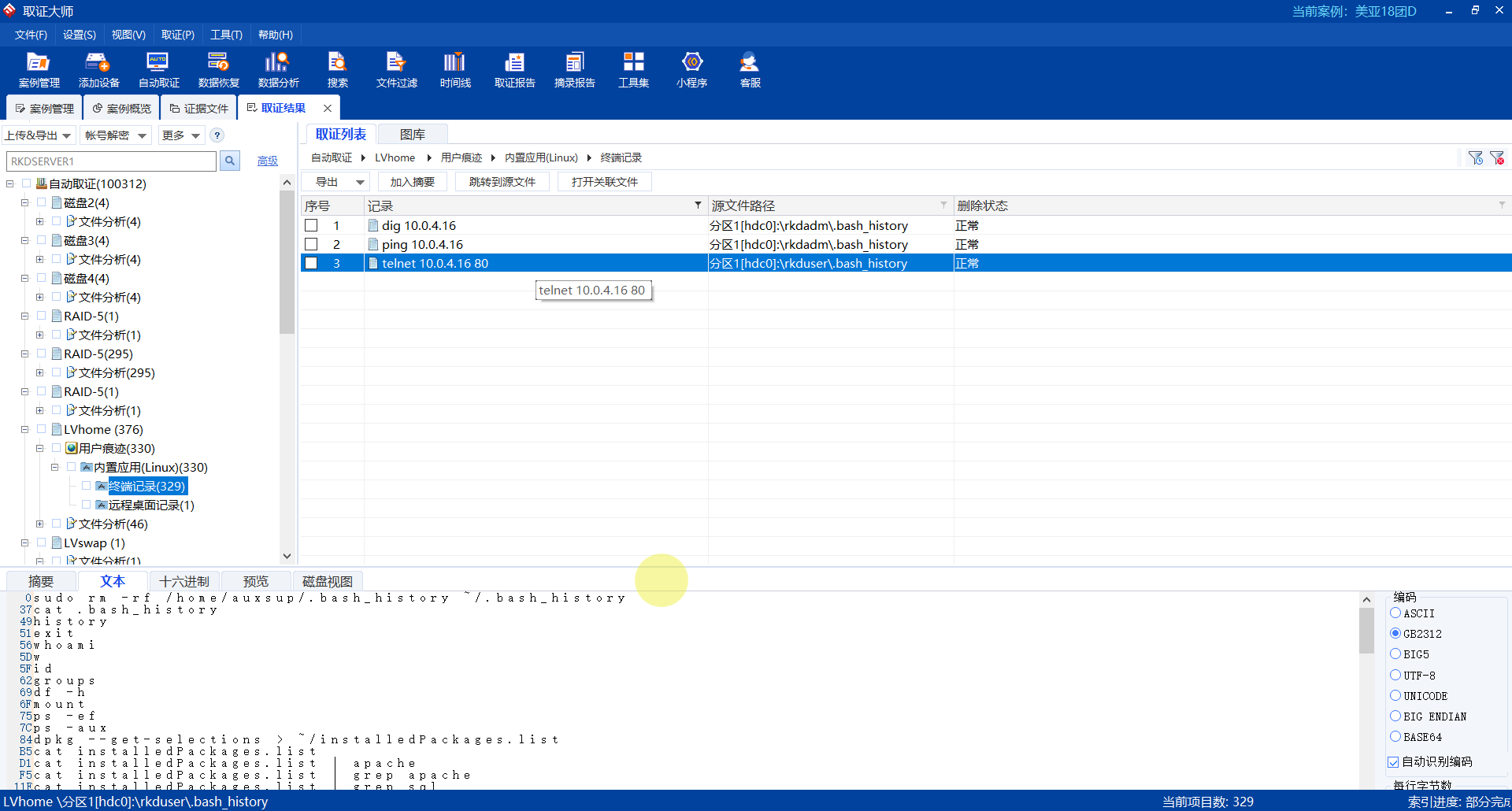The width and height of the screenshot is (1512, 811).
Task: Open the 导出 export dropdown
Action: (335, 182)
